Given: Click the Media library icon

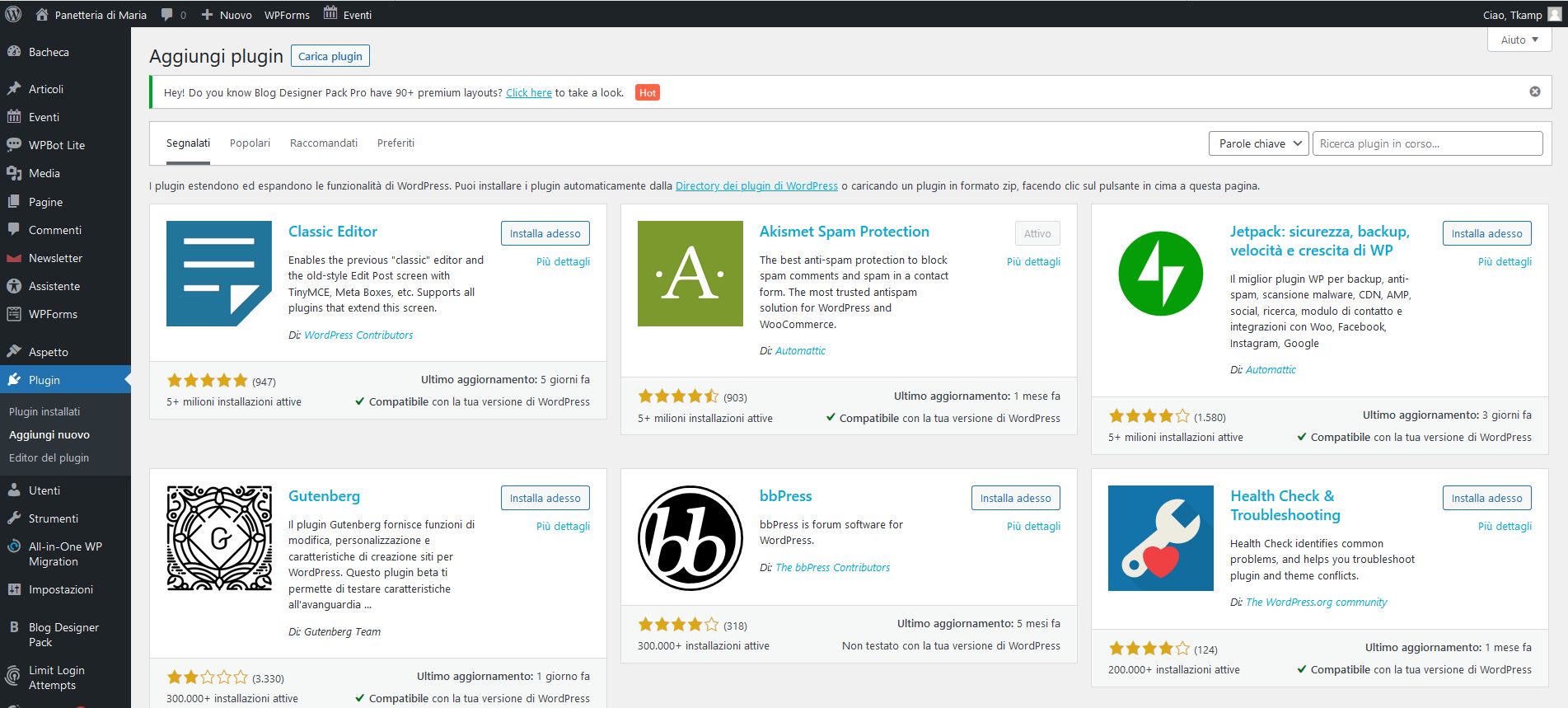Looking at the screenshot, I should click(x=14, y=173).
